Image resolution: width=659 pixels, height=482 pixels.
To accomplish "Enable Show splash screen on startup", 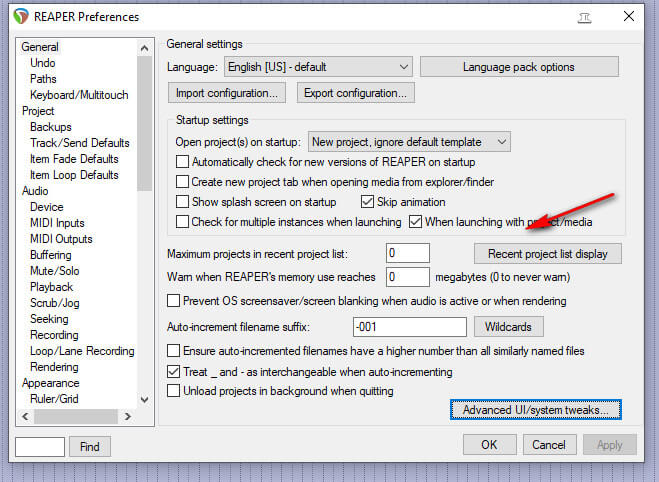I will (182, 202).
